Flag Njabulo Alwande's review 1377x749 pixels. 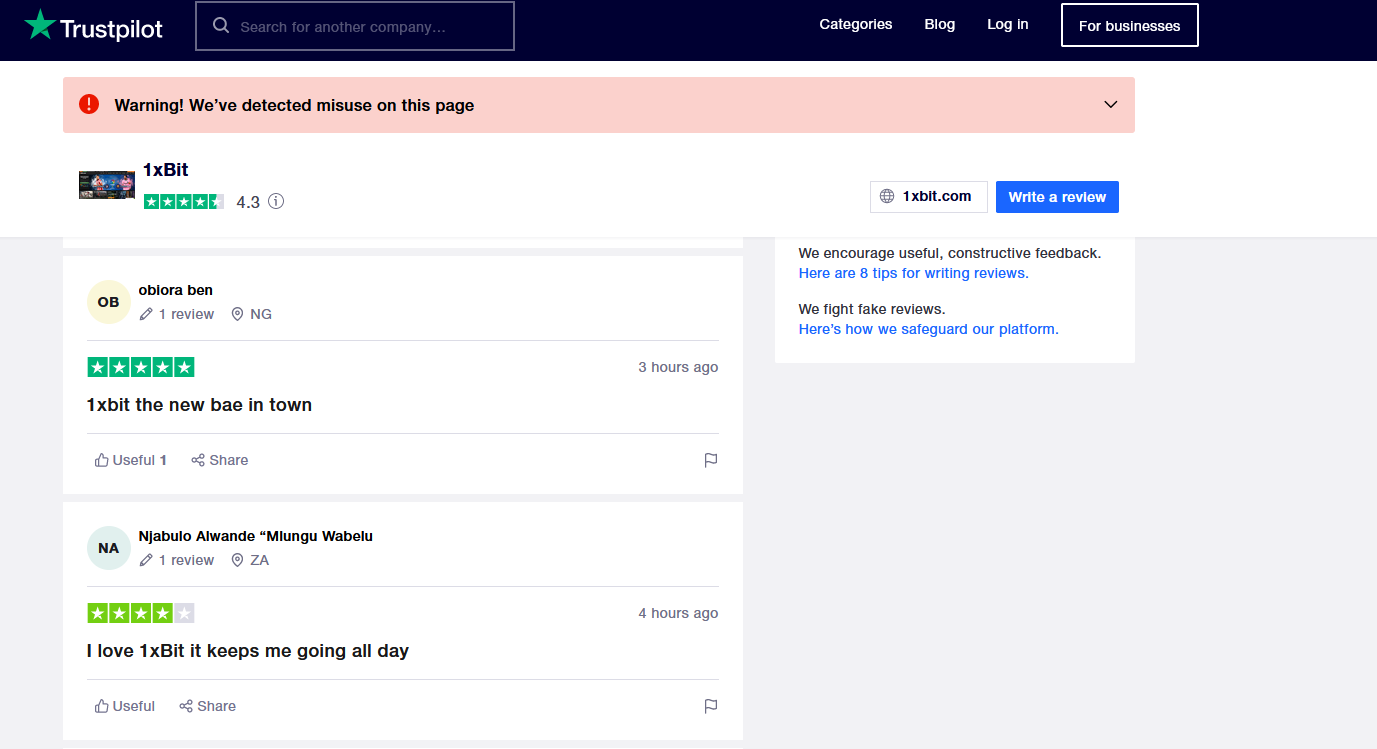coord(711,706)
